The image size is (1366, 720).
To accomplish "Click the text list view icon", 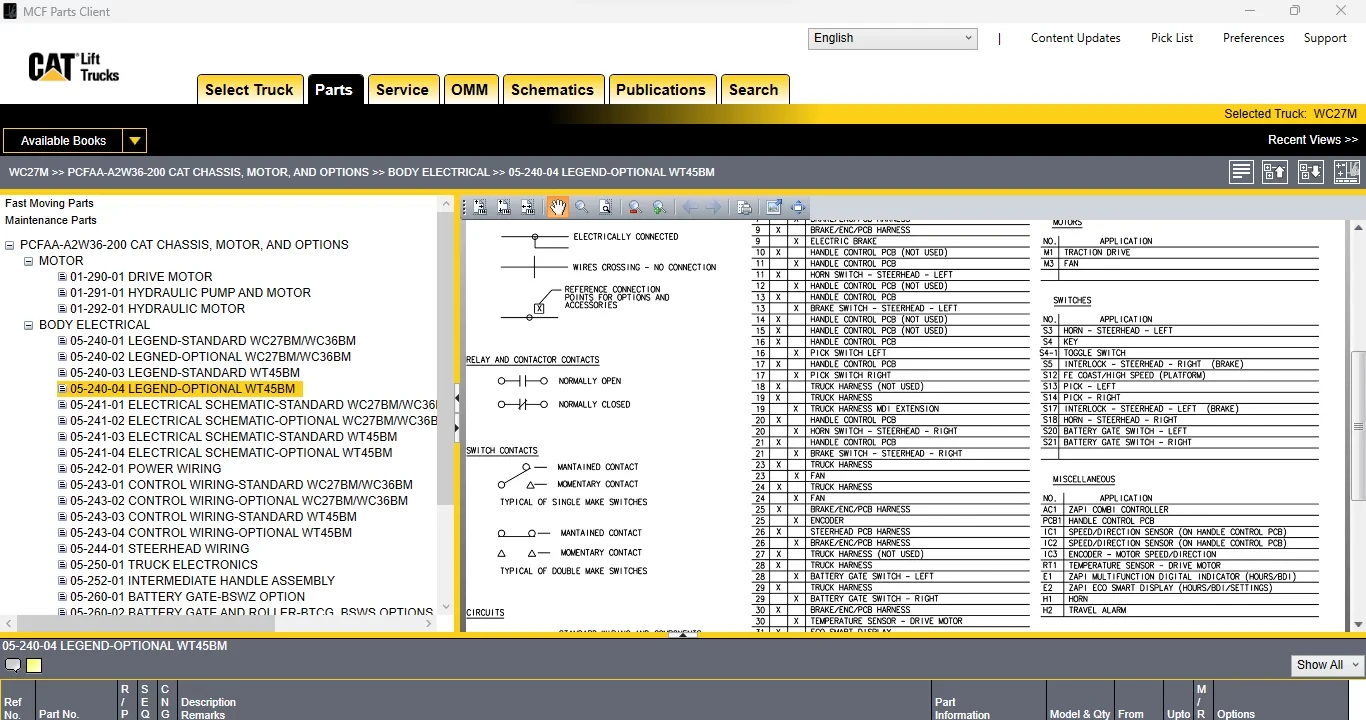I will point(1241,172).
